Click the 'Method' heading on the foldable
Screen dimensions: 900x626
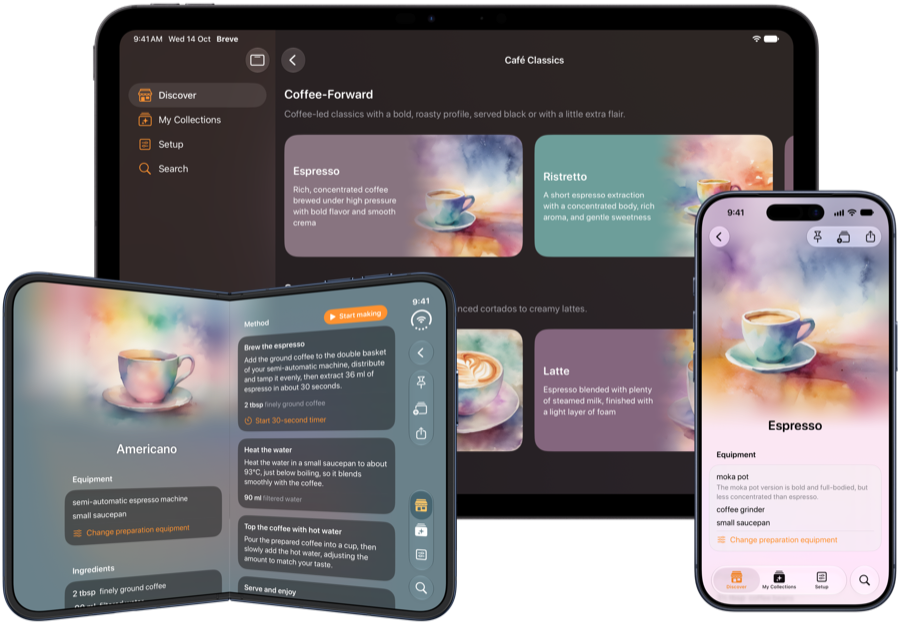[256, 323]
